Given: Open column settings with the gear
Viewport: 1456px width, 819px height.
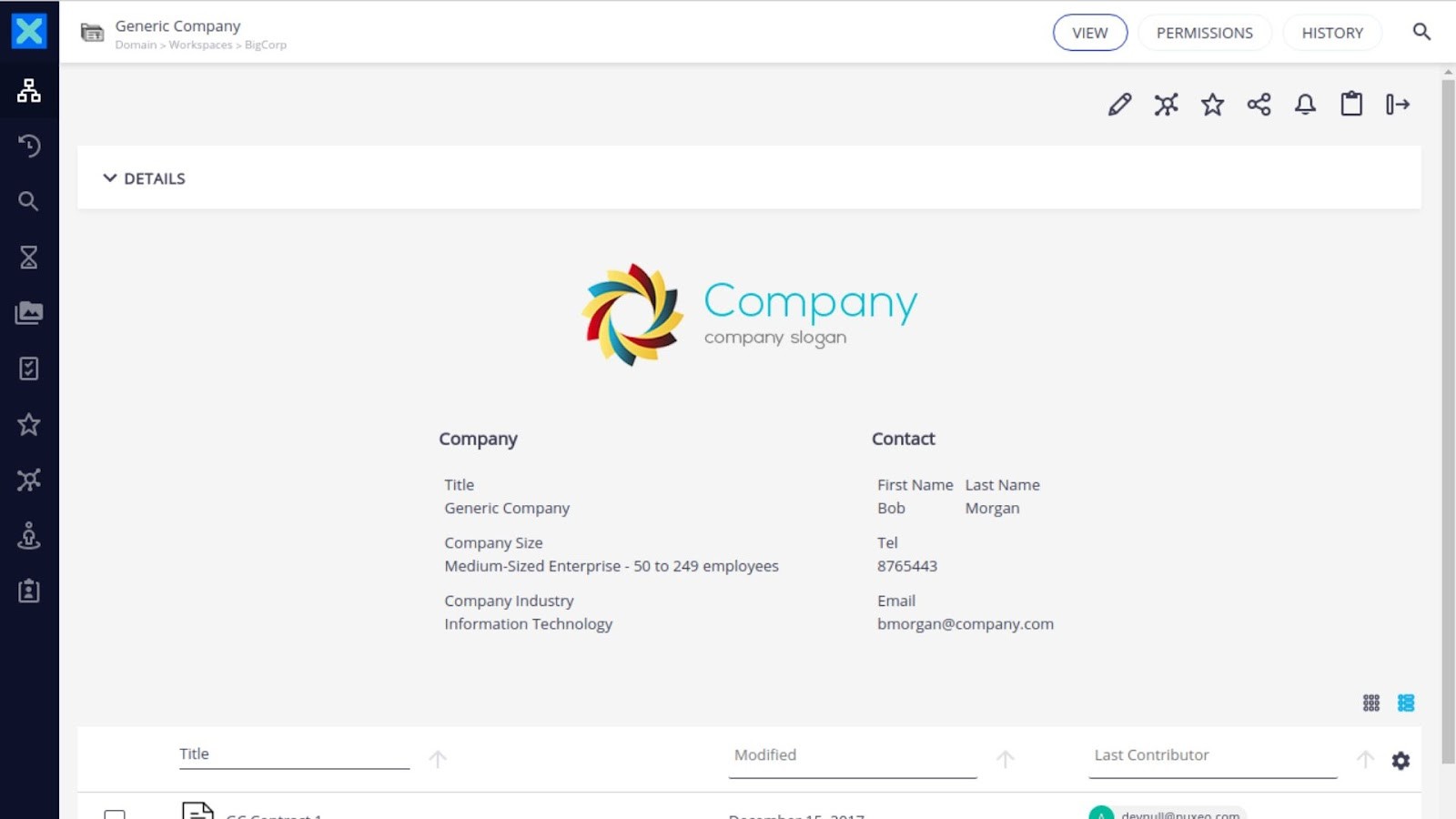Looking at the screenshot, I should (x=1400, y=760).
